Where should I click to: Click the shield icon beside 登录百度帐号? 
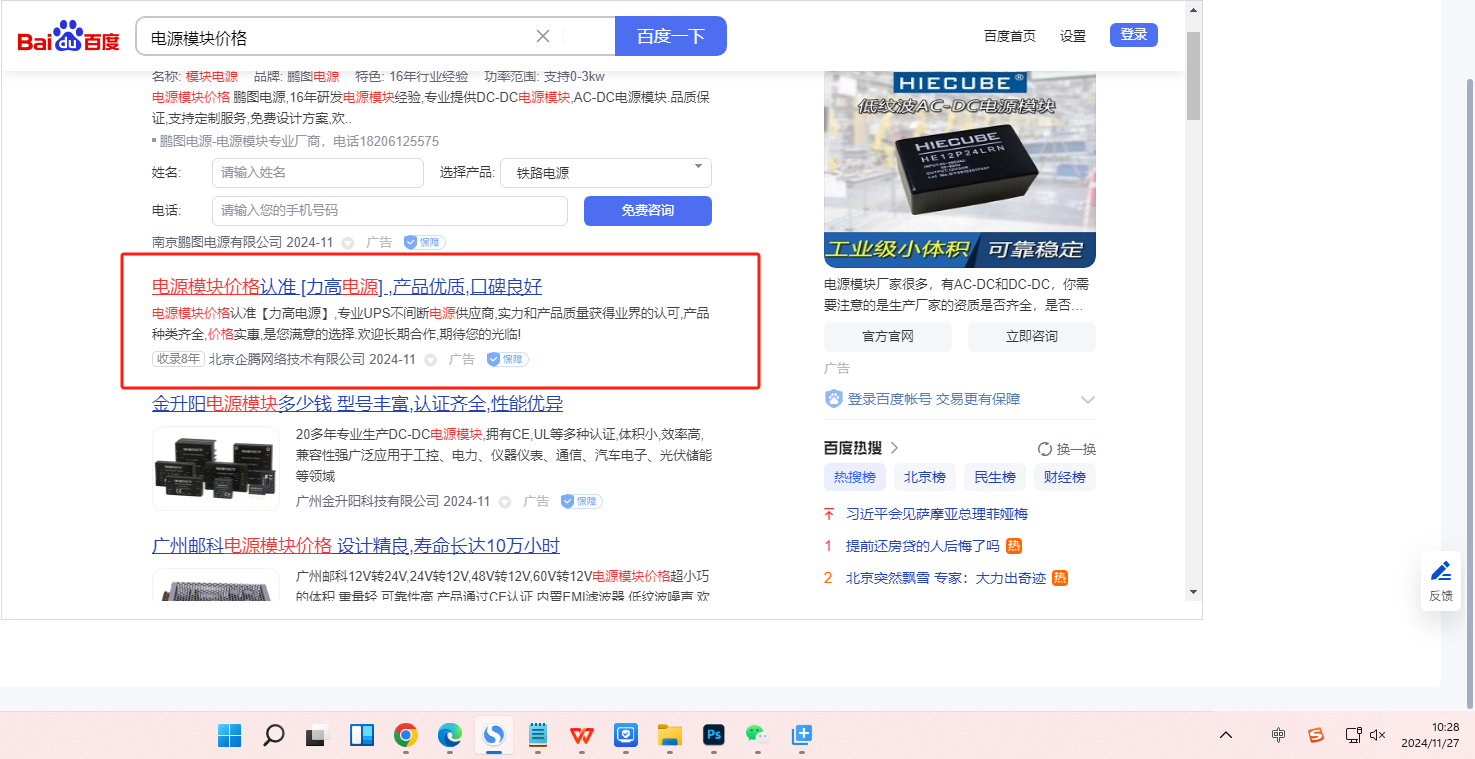[833, 399]
